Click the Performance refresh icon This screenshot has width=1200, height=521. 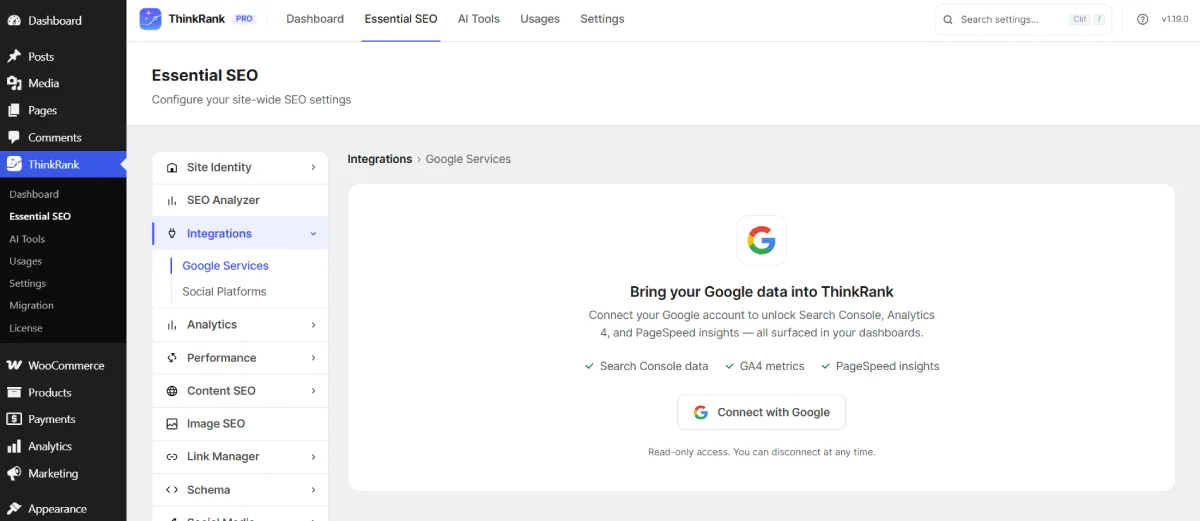[172, 357]
